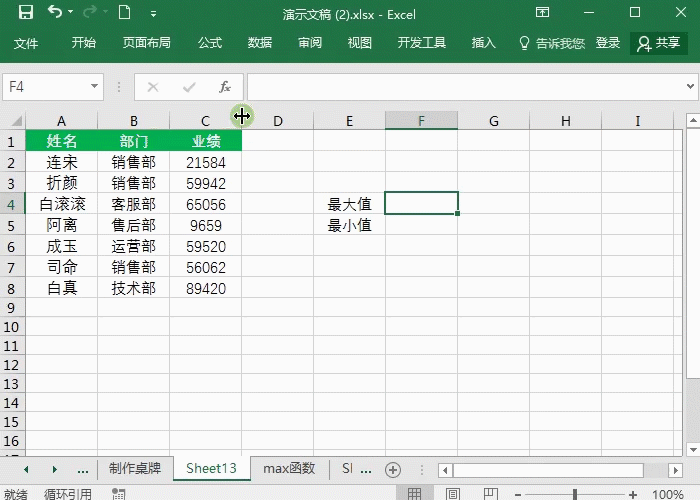Switch to the max函数 sheet tab

pos(289,468)
